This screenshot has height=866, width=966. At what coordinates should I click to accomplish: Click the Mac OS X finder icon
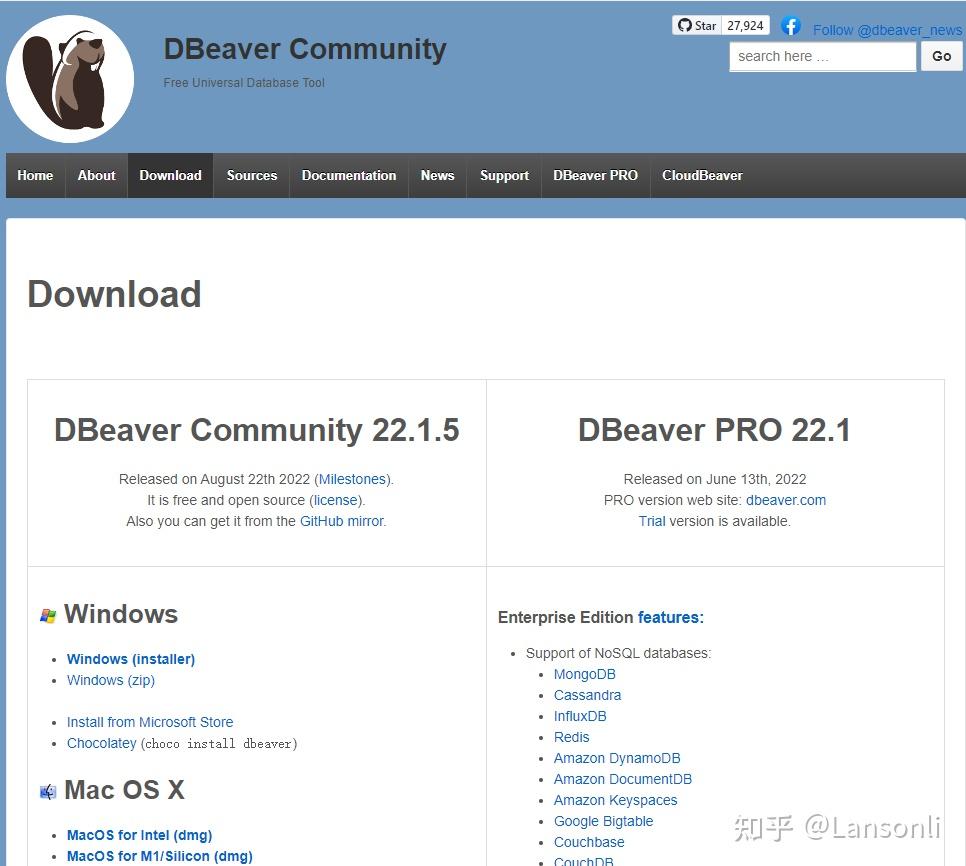[48, 791]
